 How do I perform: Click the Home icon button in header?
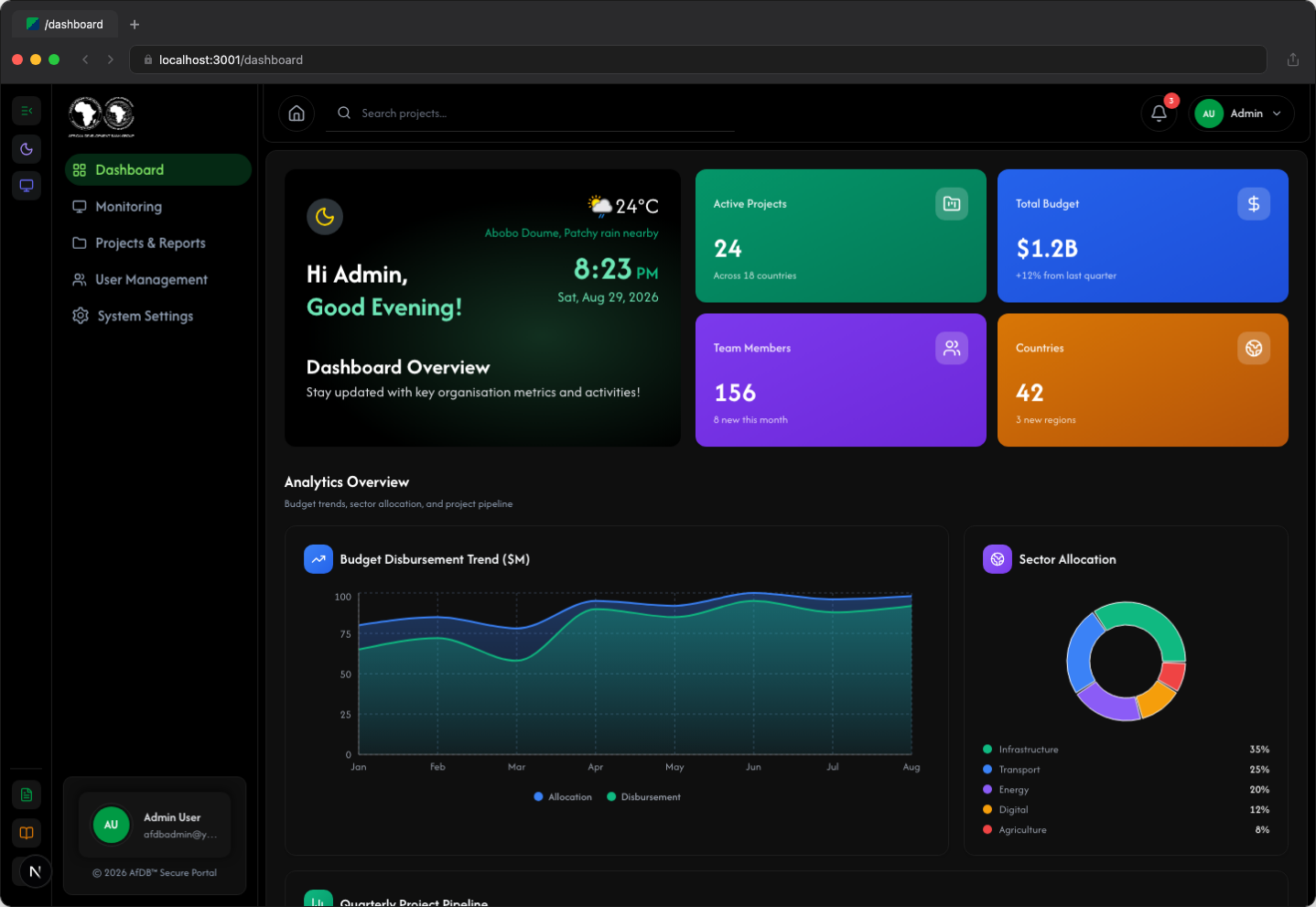[297, 113]
